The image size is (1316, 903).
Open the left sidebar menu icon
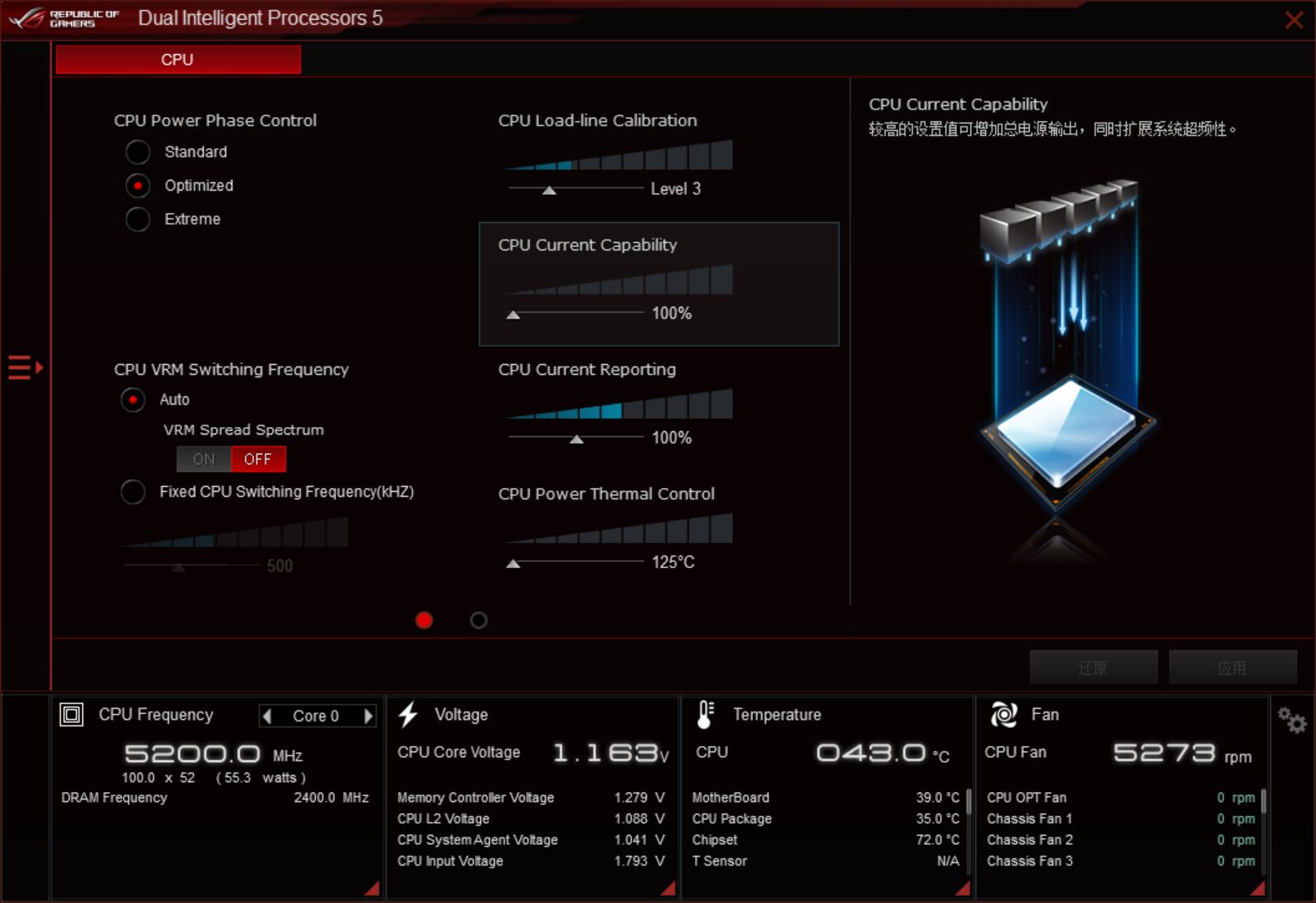pyautogui.click(x=25, y=367)
